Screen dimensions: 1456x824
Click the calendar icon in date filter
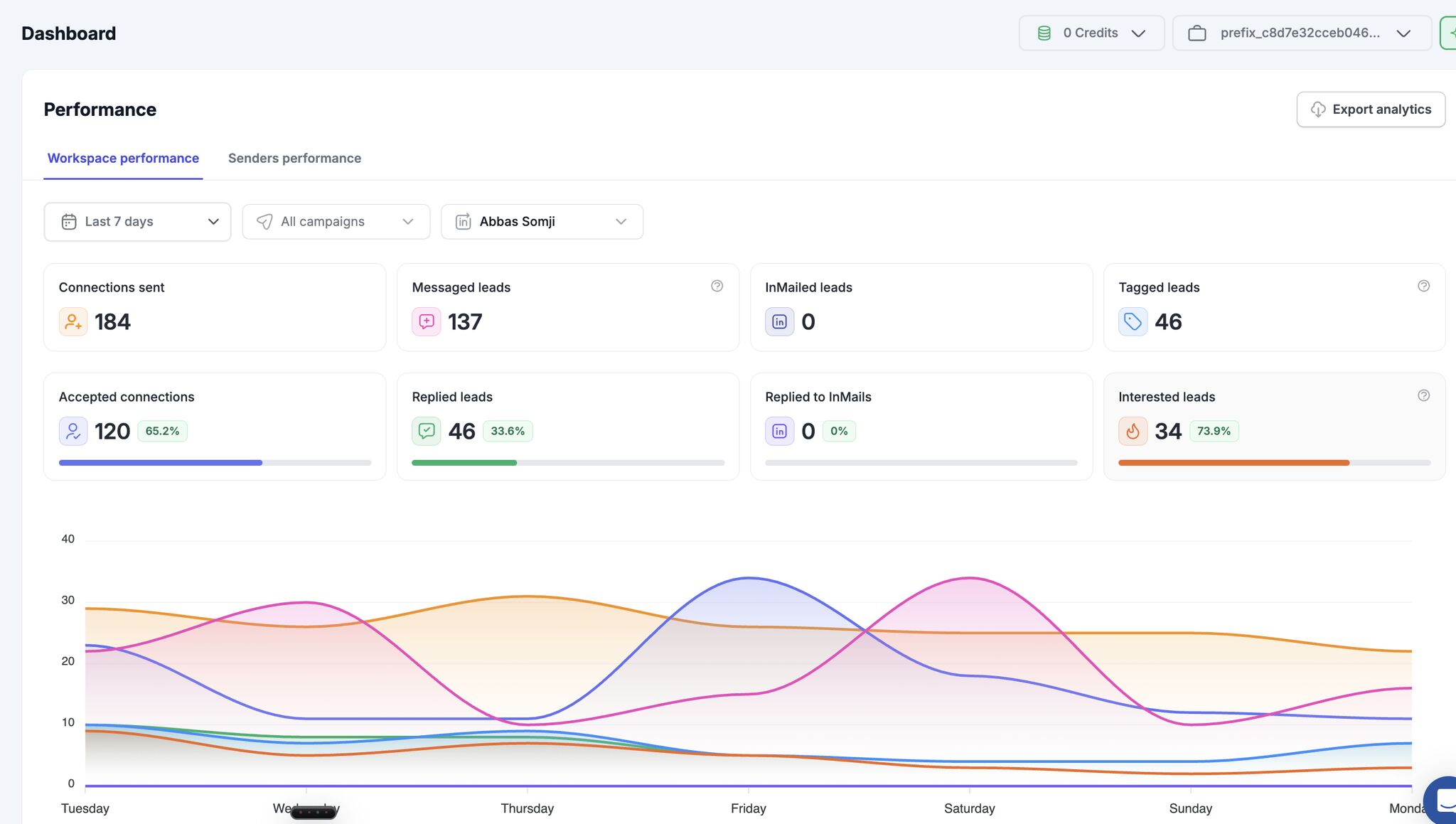click(x=69, y=222)
